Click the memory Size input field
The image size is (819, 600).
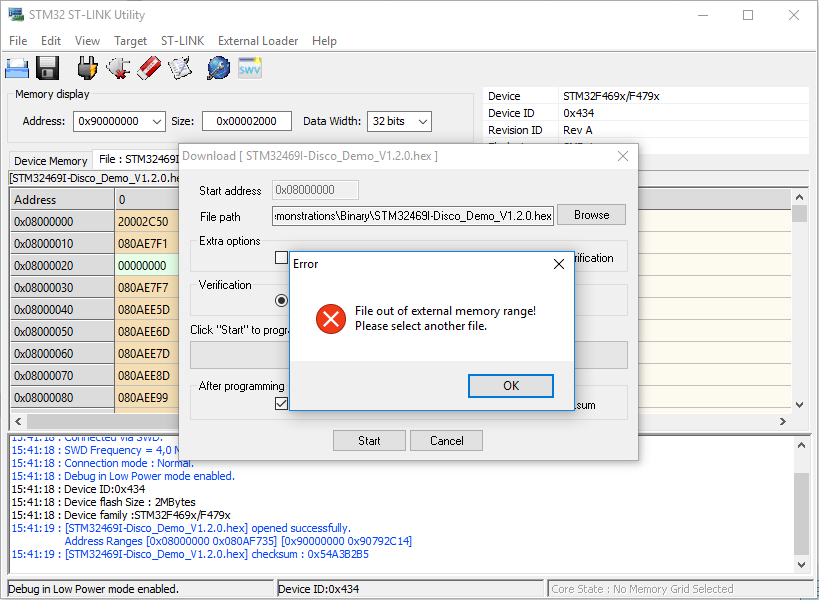click(x=247, y=121)
